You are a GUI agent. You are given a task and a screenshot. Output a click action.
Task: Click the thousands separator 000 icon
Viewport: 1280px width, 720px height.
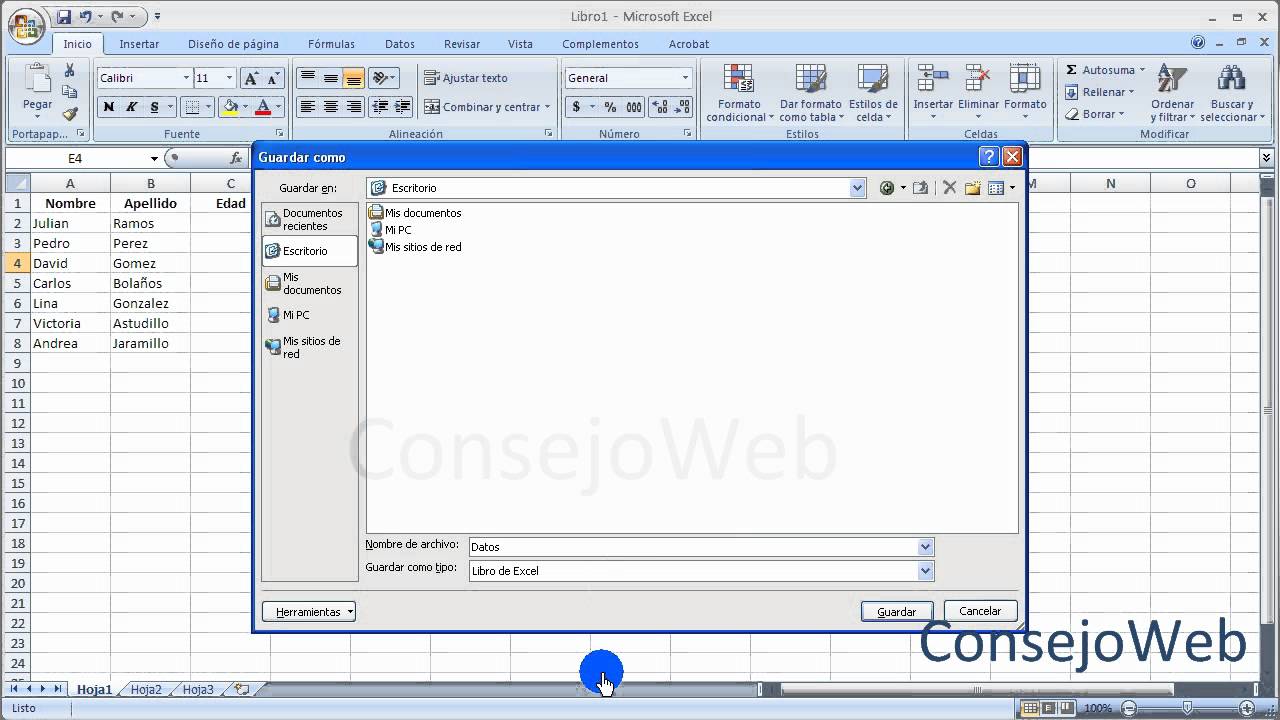(634, 107)
